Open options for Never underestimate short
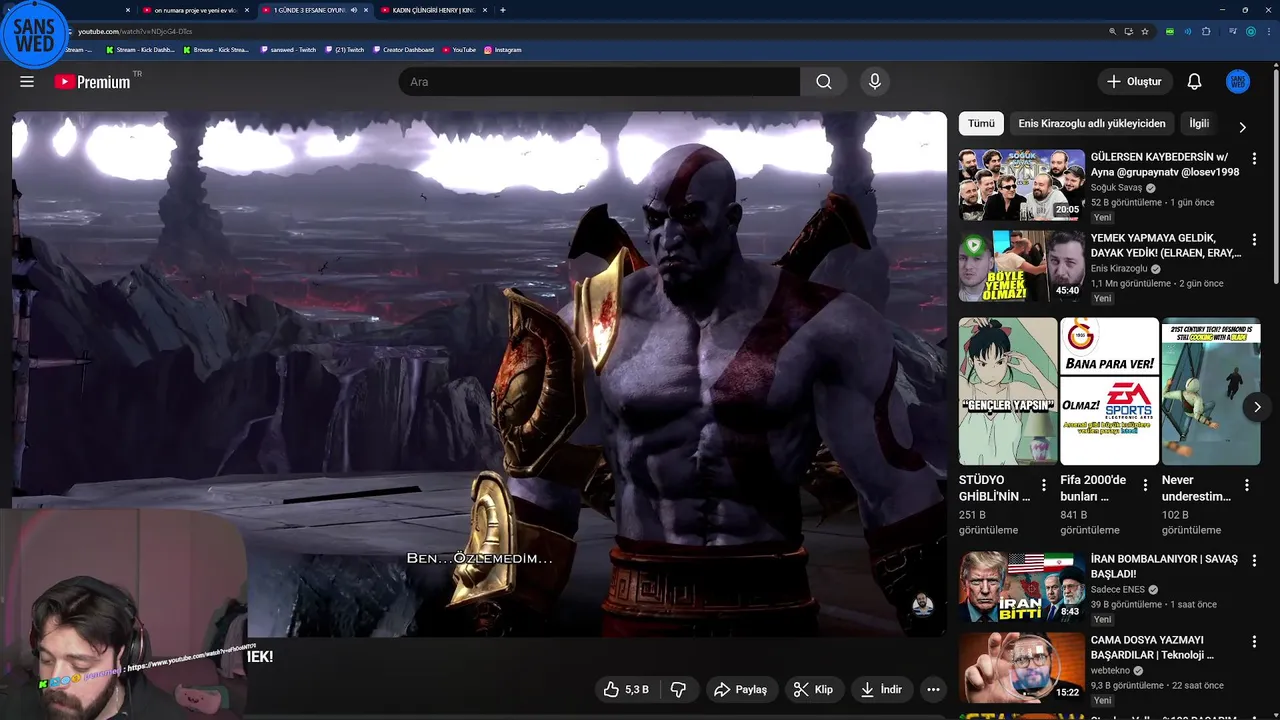1280x720 pixels. click(1247, 485)
